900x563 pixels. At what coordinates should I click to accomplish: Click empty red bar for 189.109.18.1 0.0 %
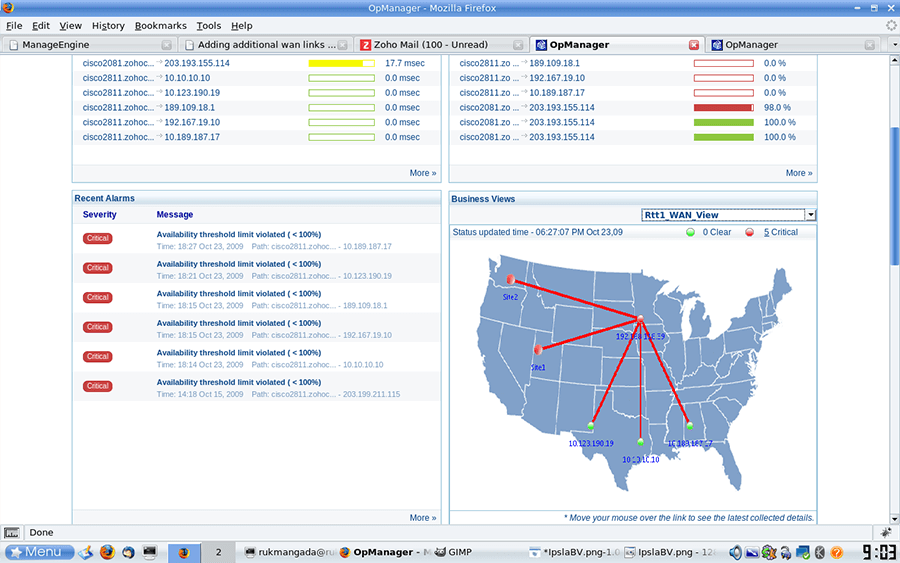coord(724,63)
